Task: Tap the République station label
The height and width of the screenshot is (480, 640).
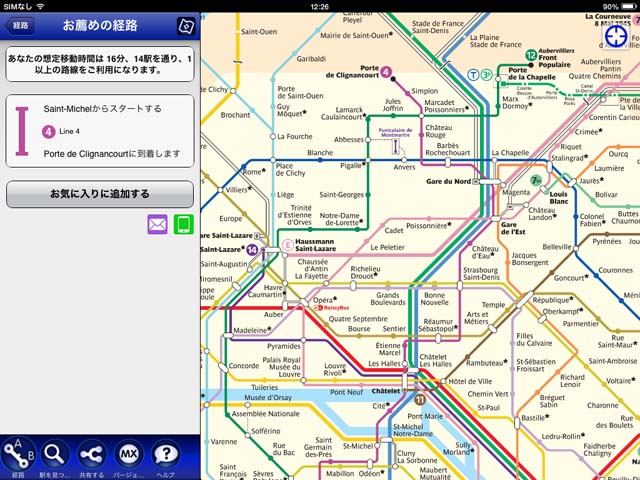Action: coord(553,300)
